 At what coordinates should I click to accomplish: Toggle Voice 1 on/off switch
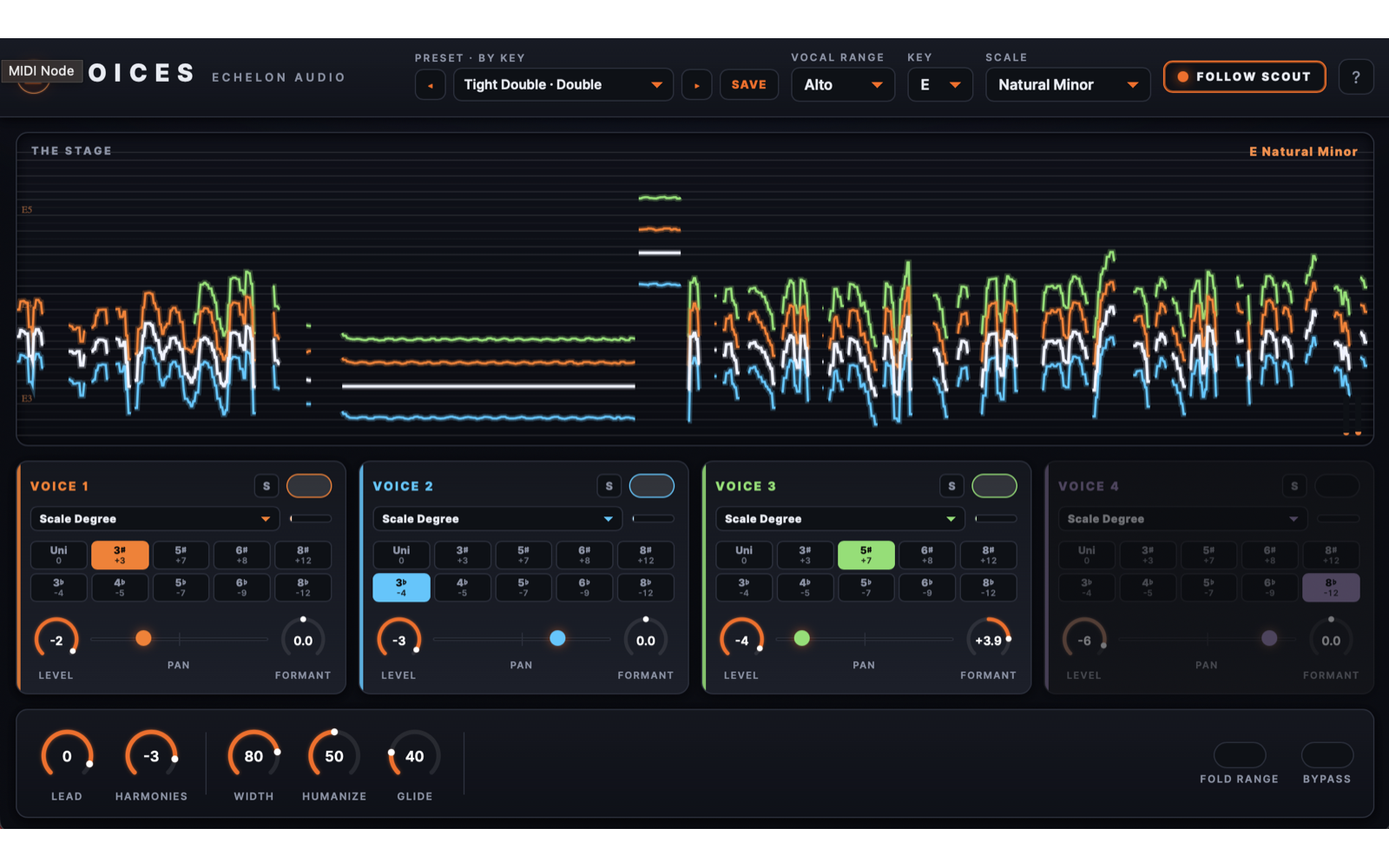click(309, 486)
